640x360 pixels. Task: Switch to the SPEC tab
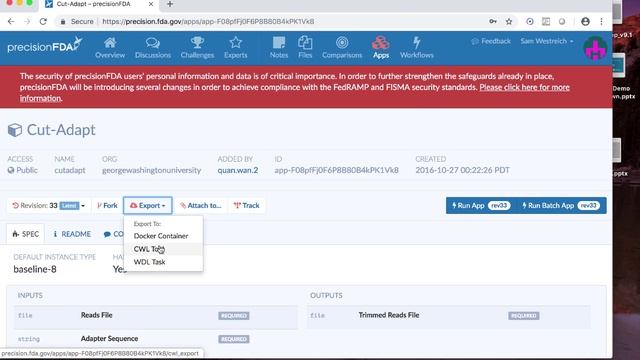26,234
